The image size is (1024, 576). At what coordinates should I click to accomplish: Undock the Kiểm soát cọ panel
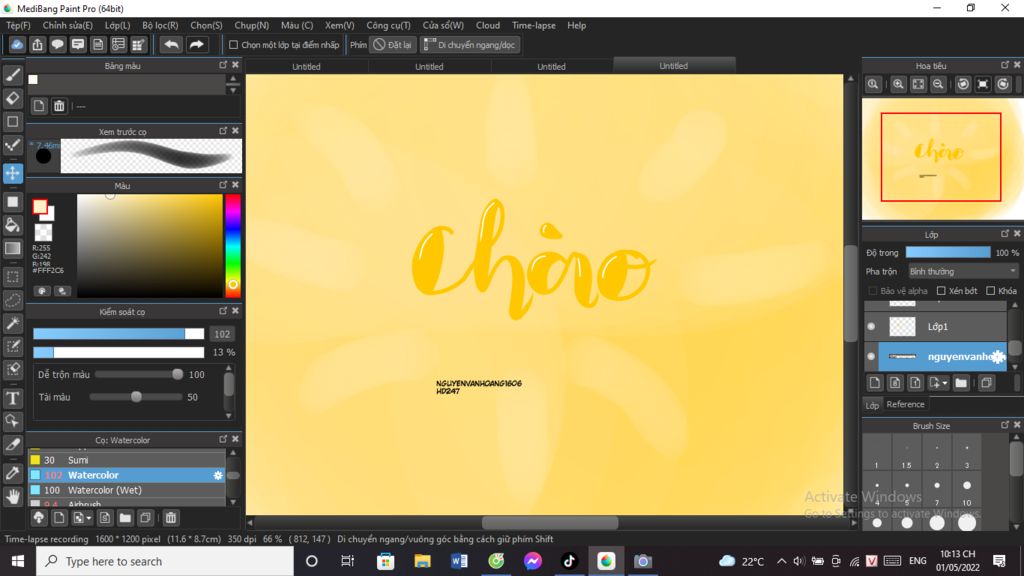[223, 312]
